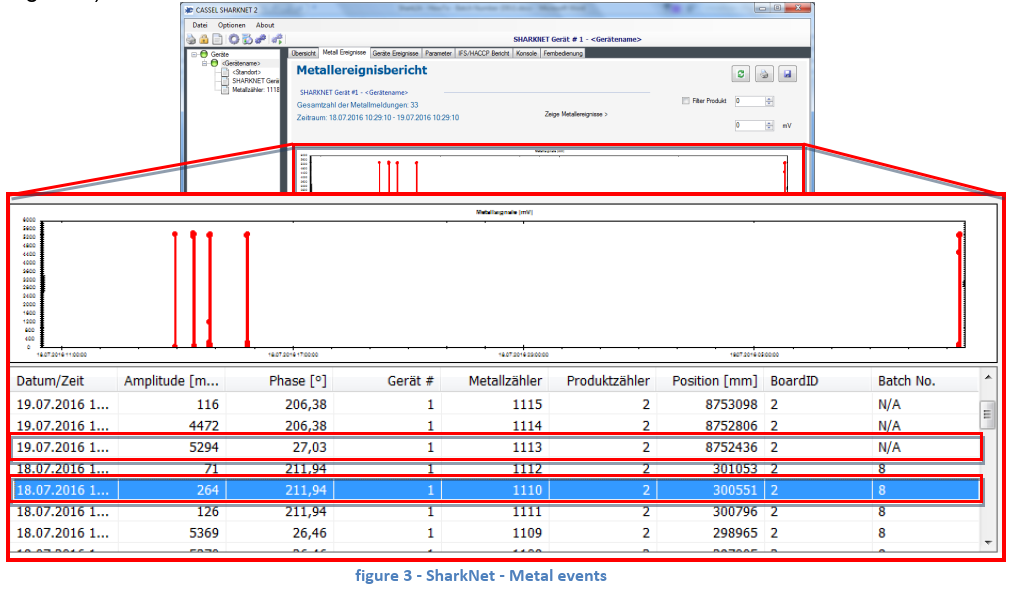Click the gear icon in the toolbar

pyautogui.click(x=232, y=39)
